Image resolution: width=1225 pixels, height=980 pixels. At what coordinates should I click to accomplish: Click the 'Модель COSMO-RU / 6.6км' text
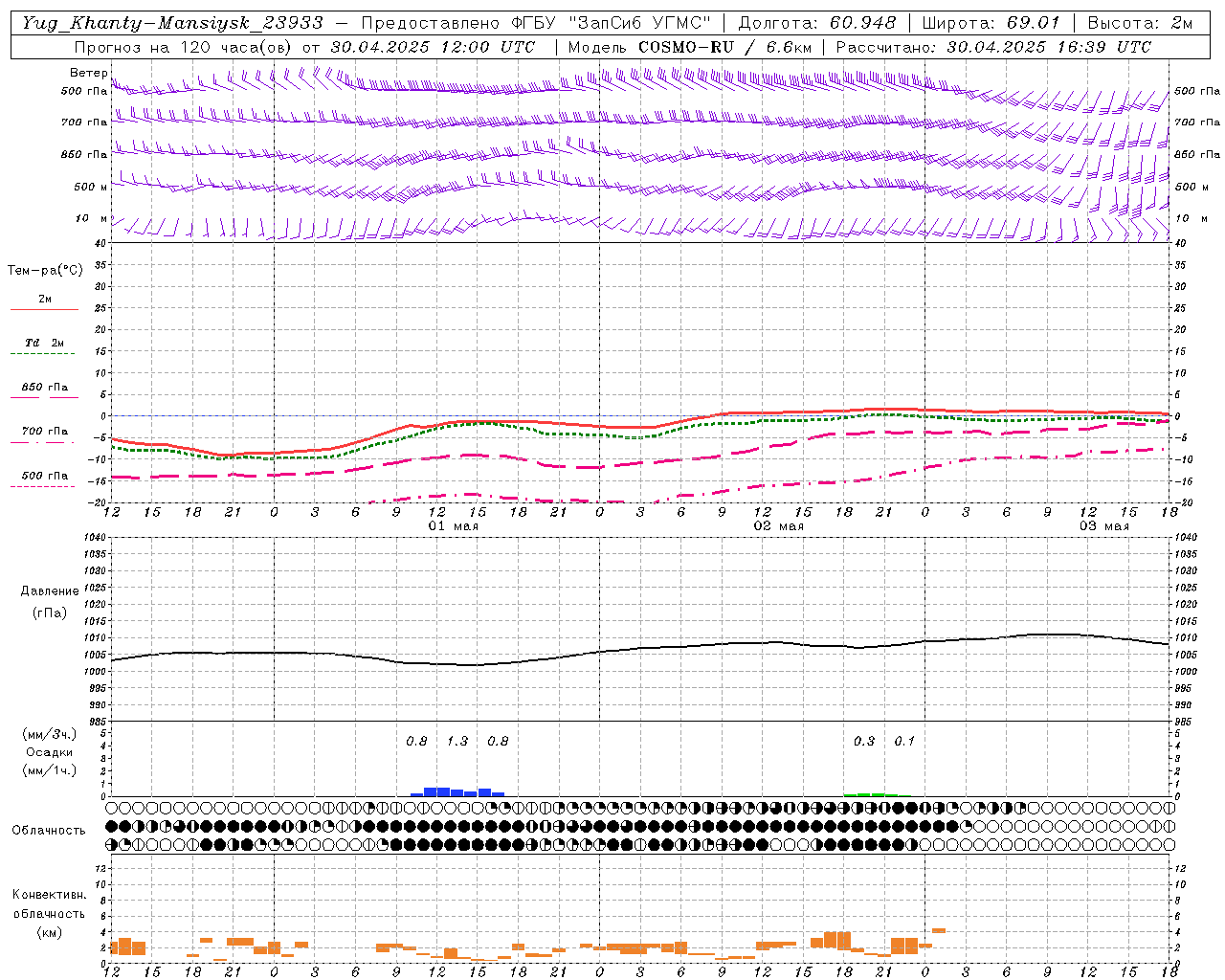(x=690, y=47)
